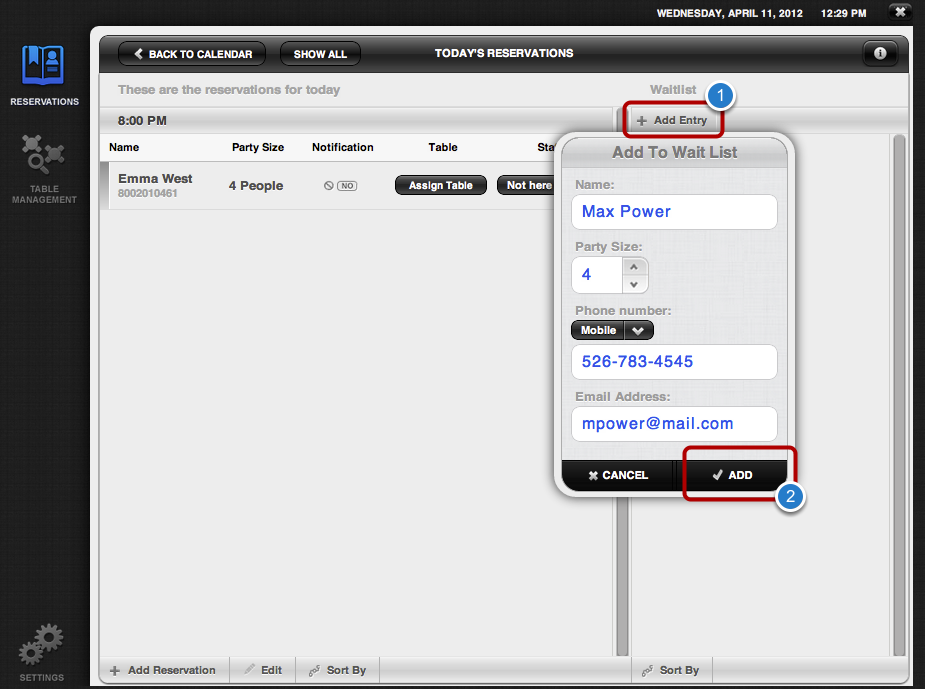Click the reservations list scrollbar
Image resolution: width=925 pixels, height=689 pixels.
coord(622,575)
